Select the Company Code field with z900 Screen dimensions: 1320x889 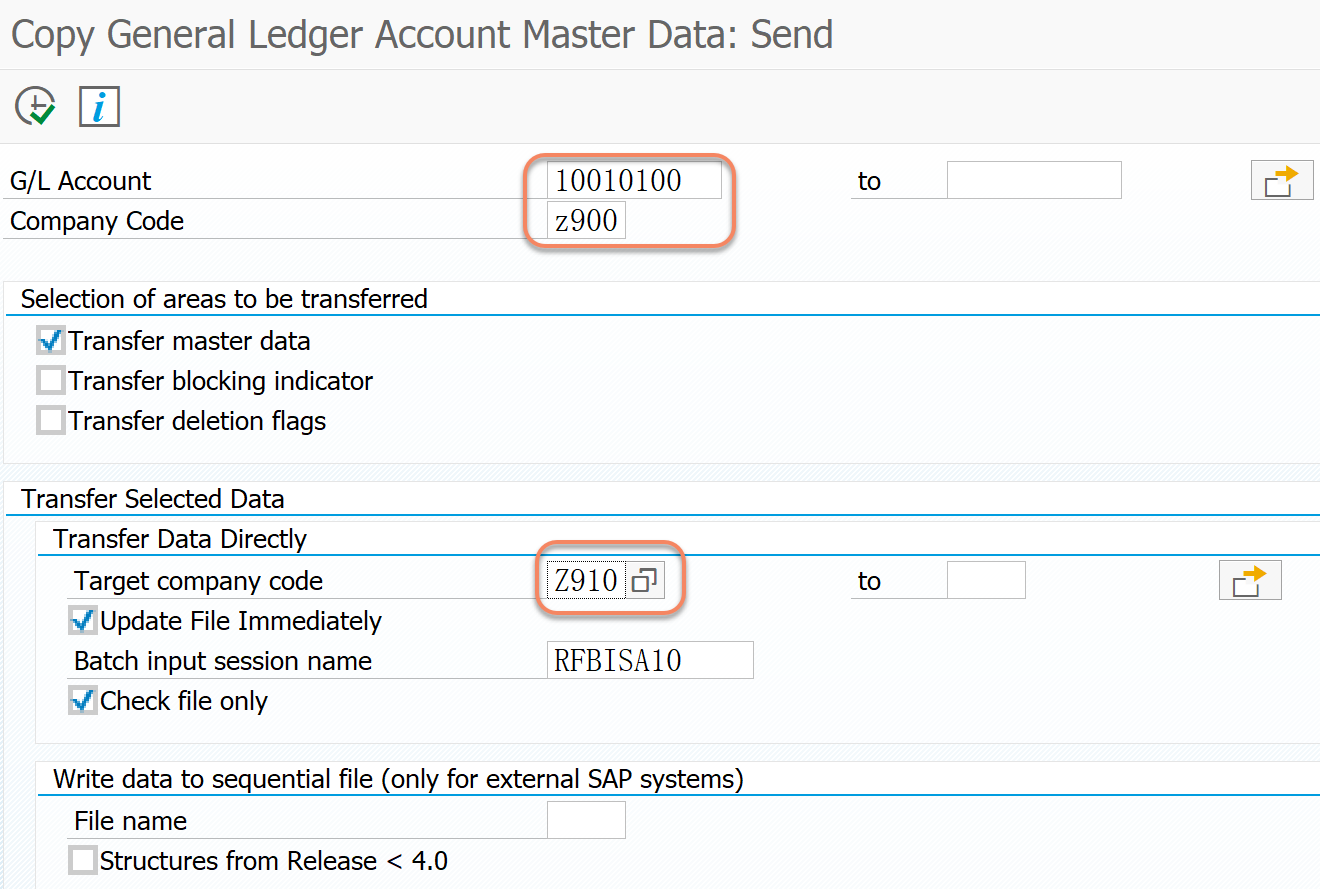coord(585,220)
